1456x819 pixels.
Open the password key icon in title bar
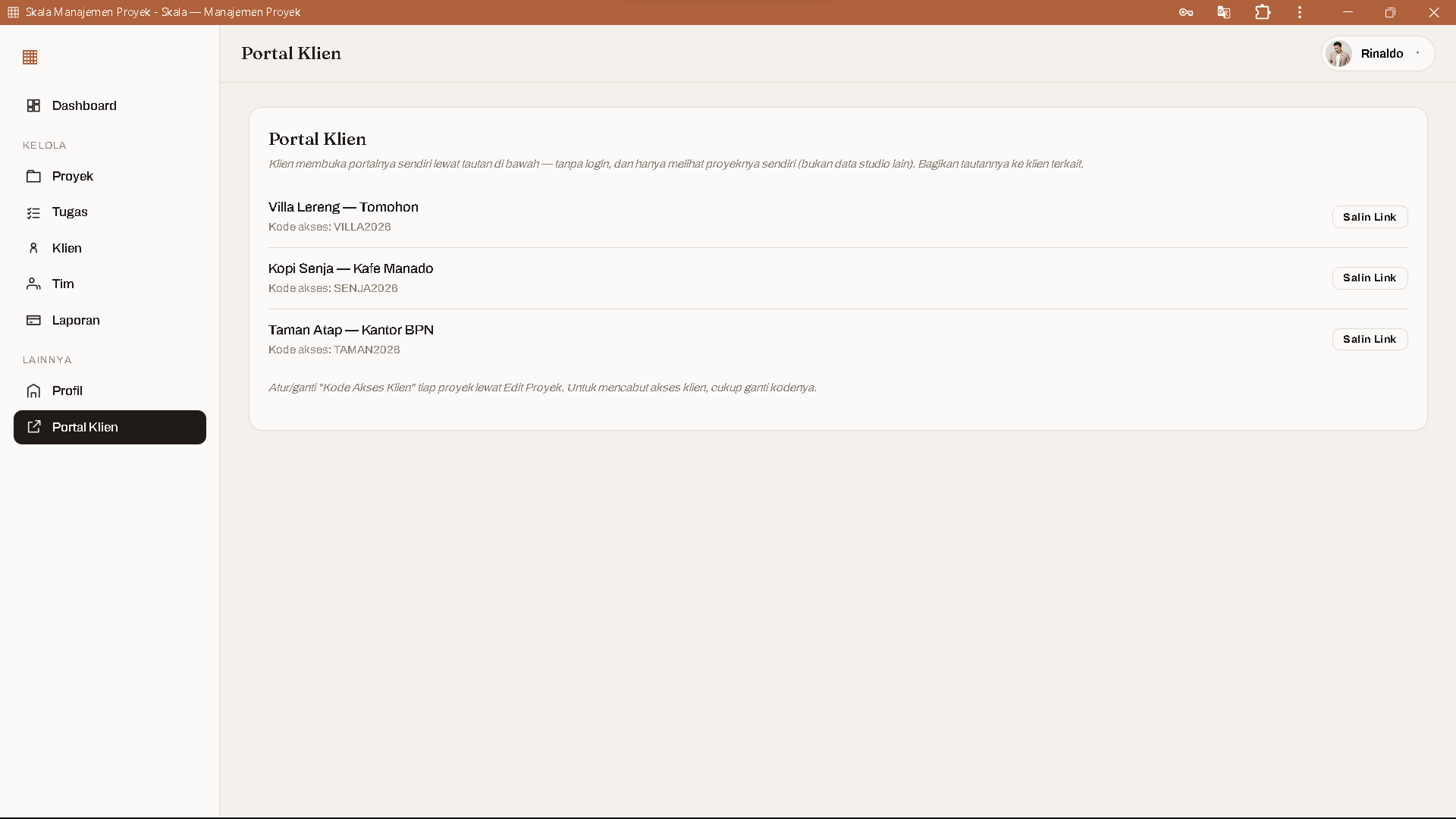point(1186,12)
